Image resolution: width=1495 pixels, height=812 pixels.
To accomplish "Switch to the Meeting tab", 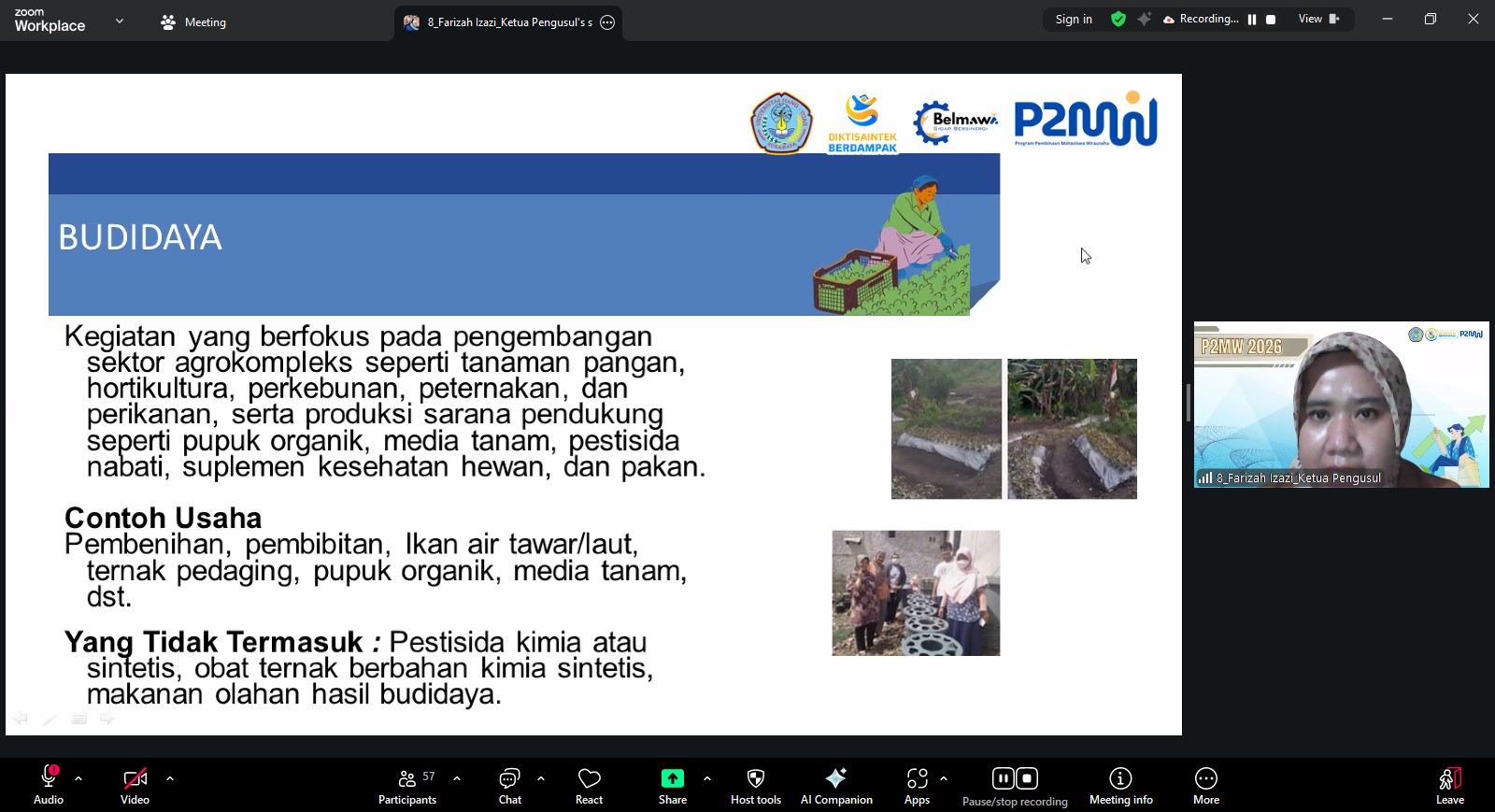I will click(193, 22).
